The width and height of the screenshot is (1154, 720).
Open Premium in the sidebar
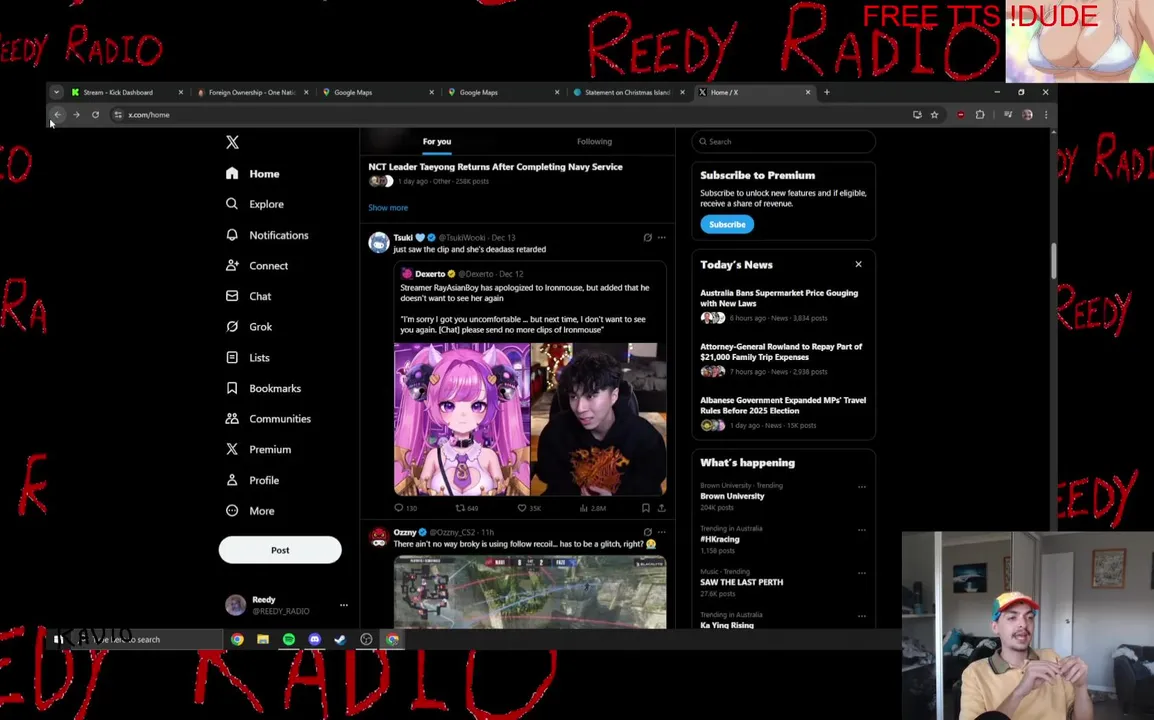click(258, 449)
